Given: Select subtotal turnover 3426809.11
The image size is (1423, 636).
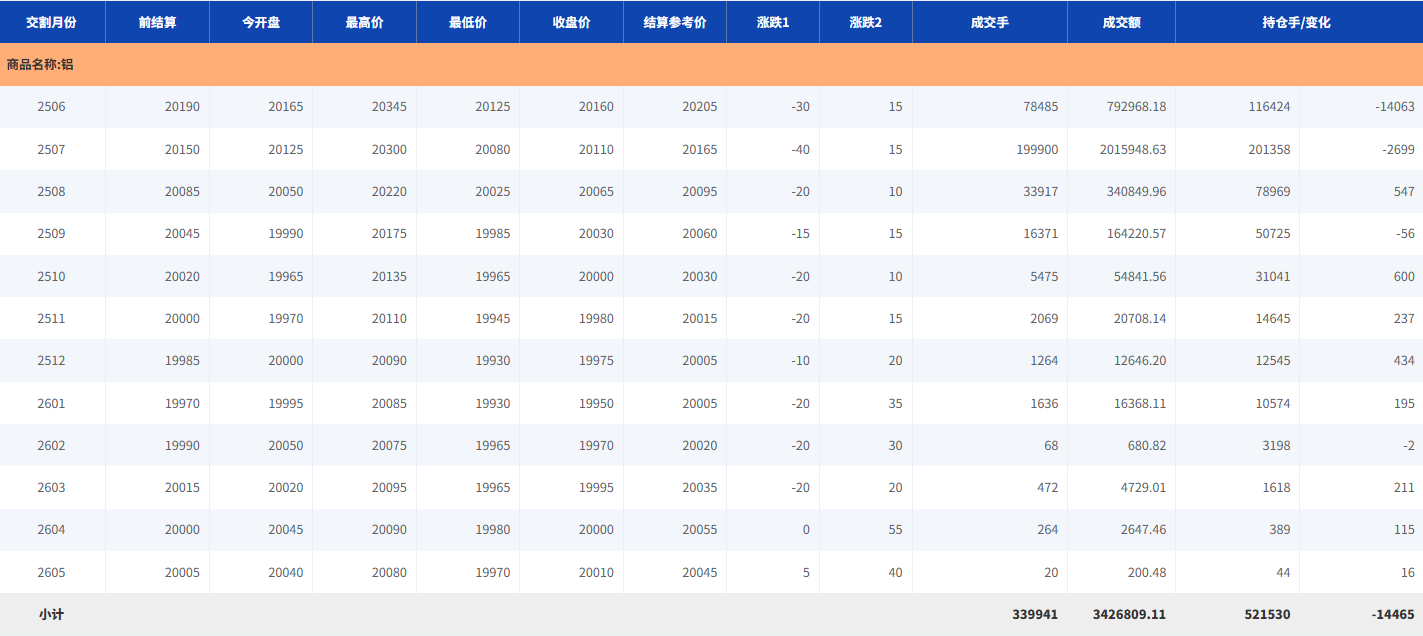Looking at the screenshot, I should (x=1129, y=615).
